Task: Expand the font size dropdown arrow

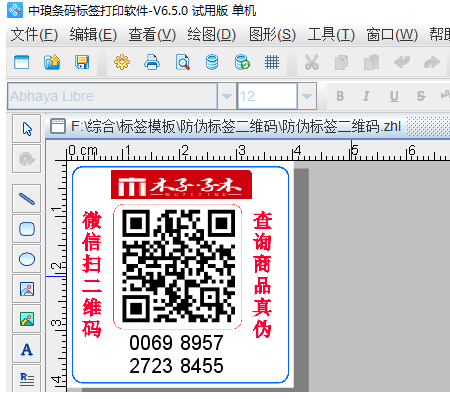Action: tap(307, 96)
